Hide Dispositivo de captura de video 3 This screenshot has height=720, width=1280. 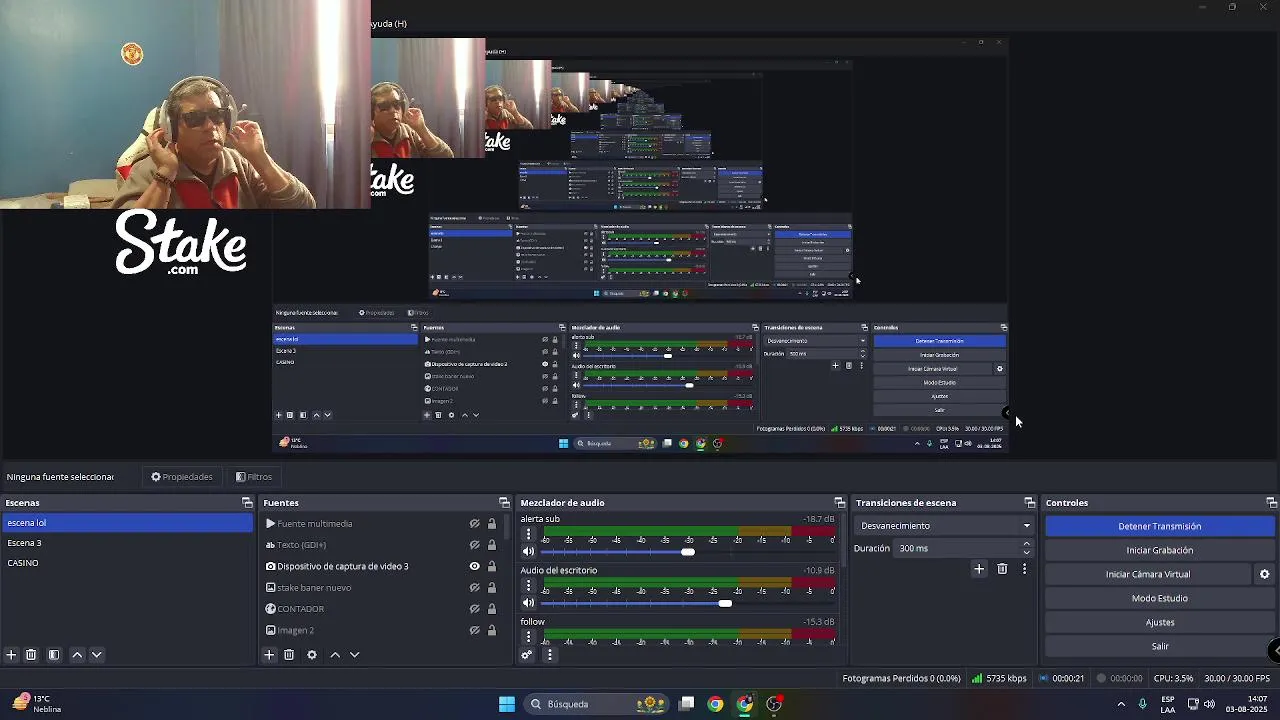(x=475, y=566)
